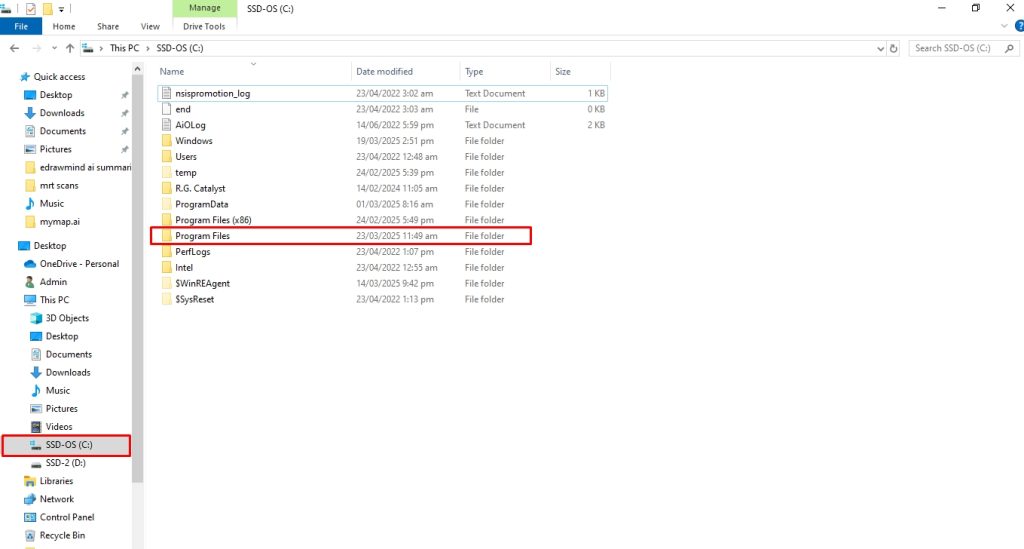The image size is (1024, 549).
Task: Select the Program Files (x86) folder name
Action: pos(213,220)
